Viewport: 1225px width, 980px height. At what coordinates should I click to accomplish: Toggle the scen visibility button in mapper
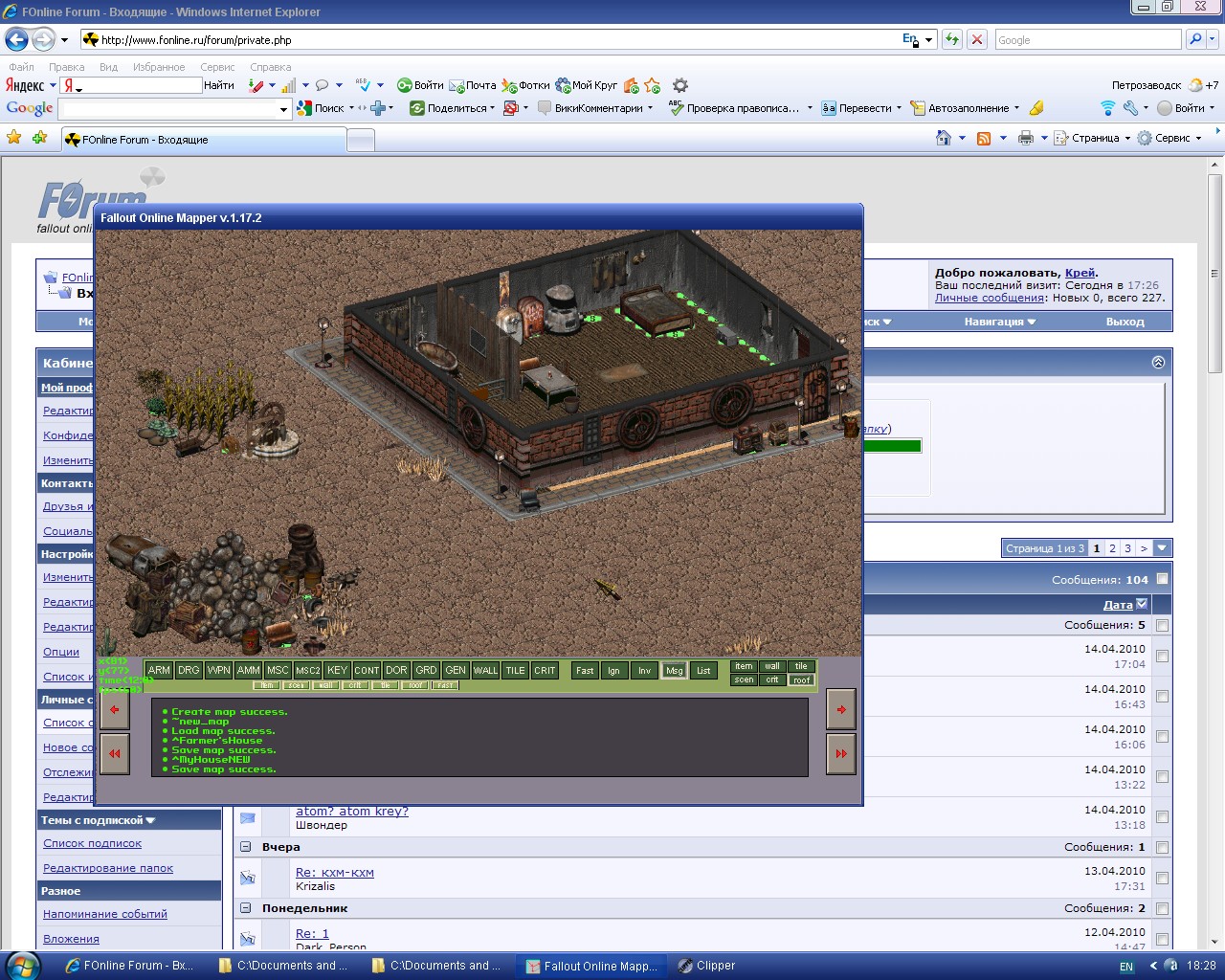(x=744, y=679)
